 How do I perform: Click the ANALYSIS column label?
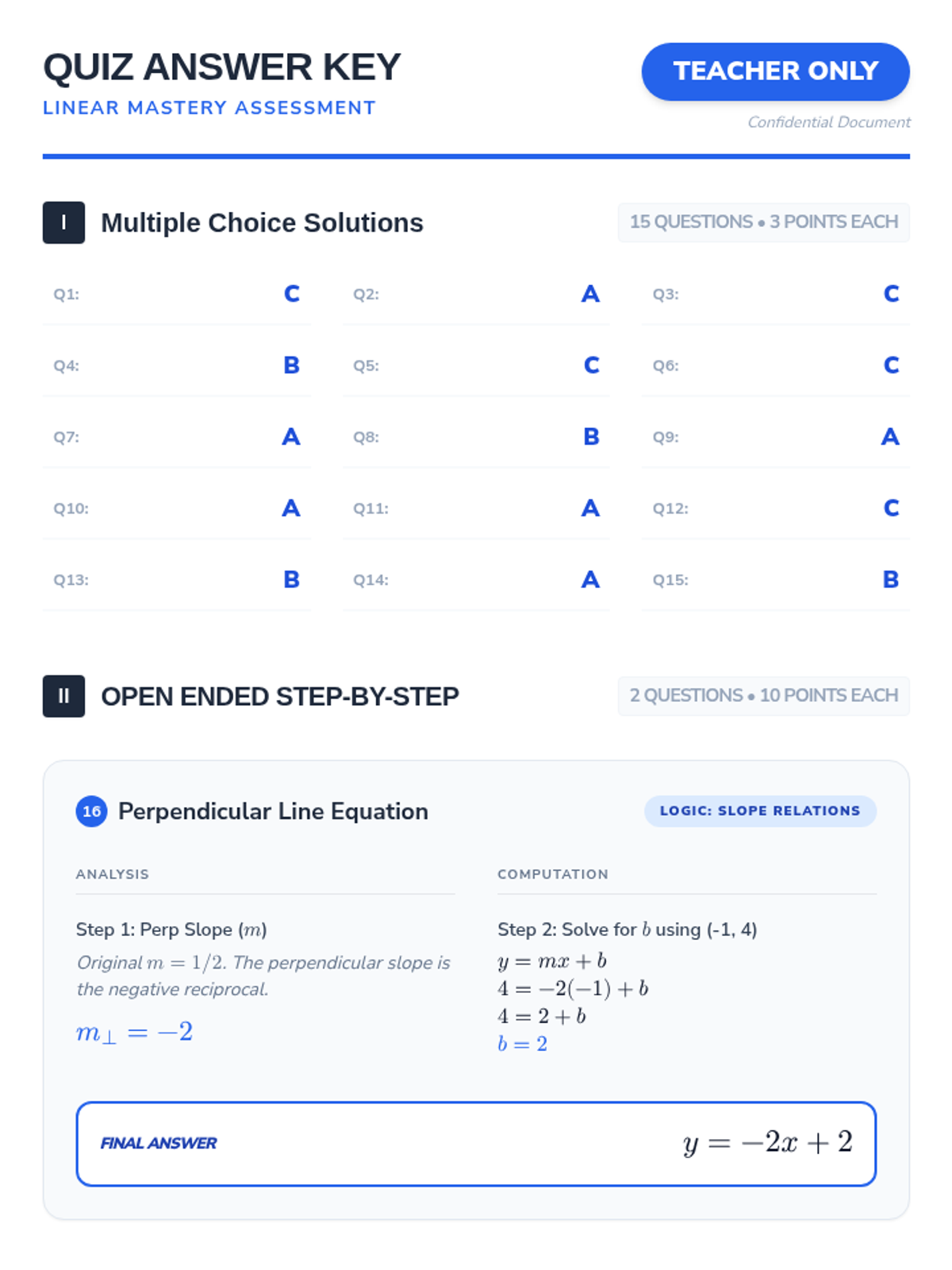click(113, 874)
